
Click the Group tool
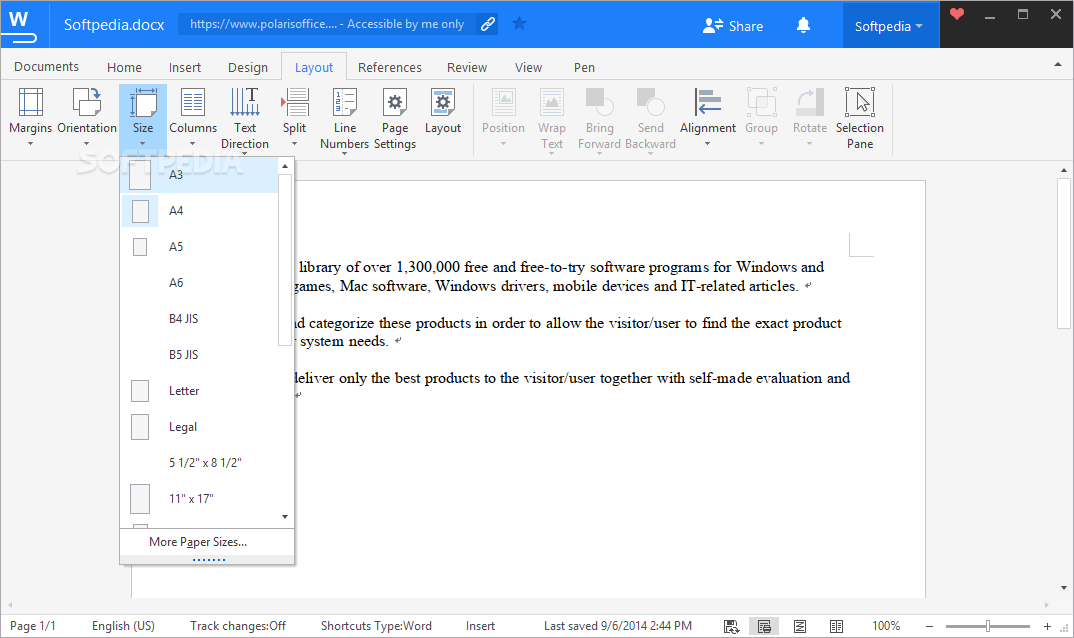[761, 117]
